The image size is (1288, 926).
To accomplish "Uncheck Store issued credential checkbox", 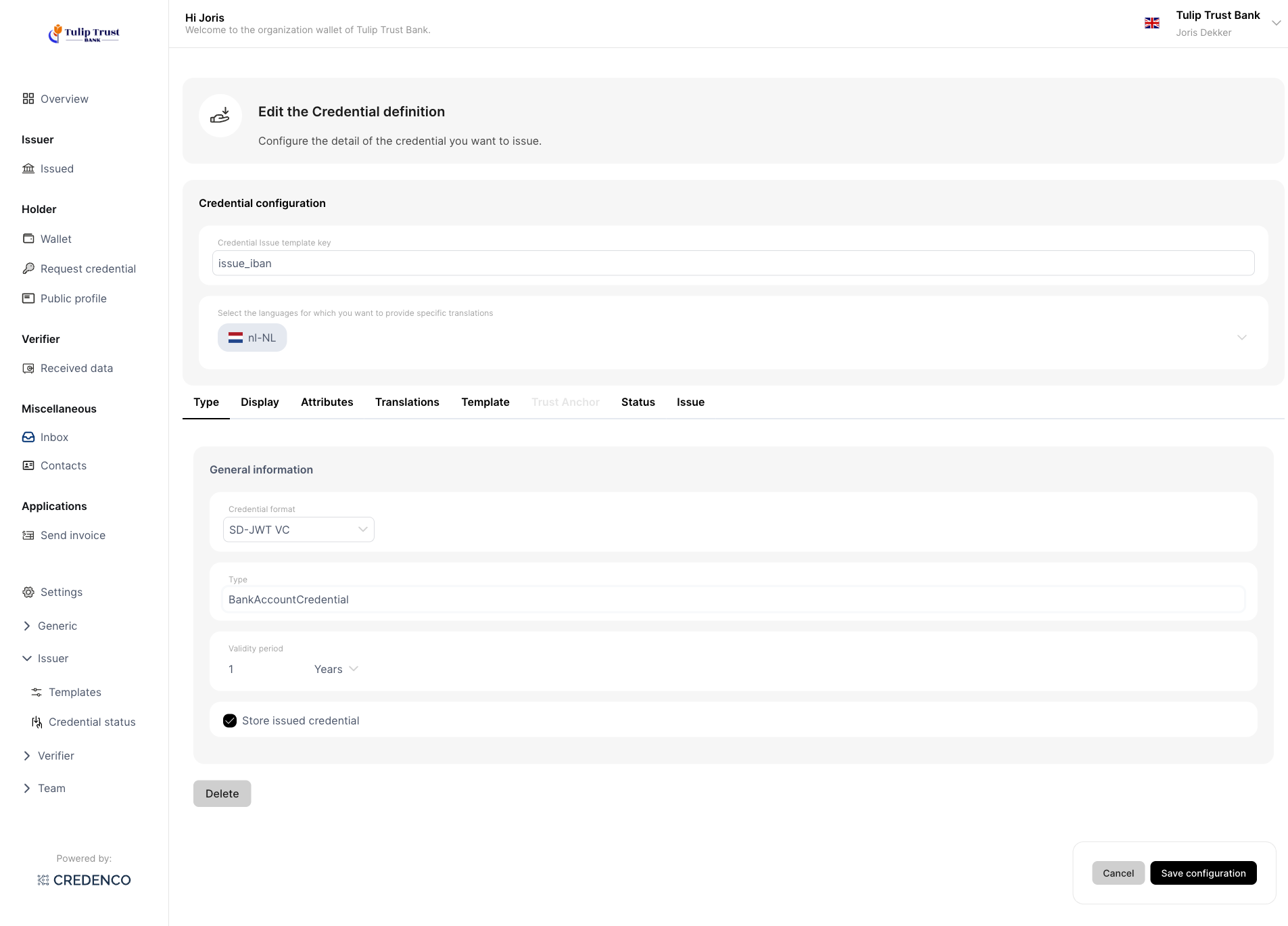I will [230, 720].
